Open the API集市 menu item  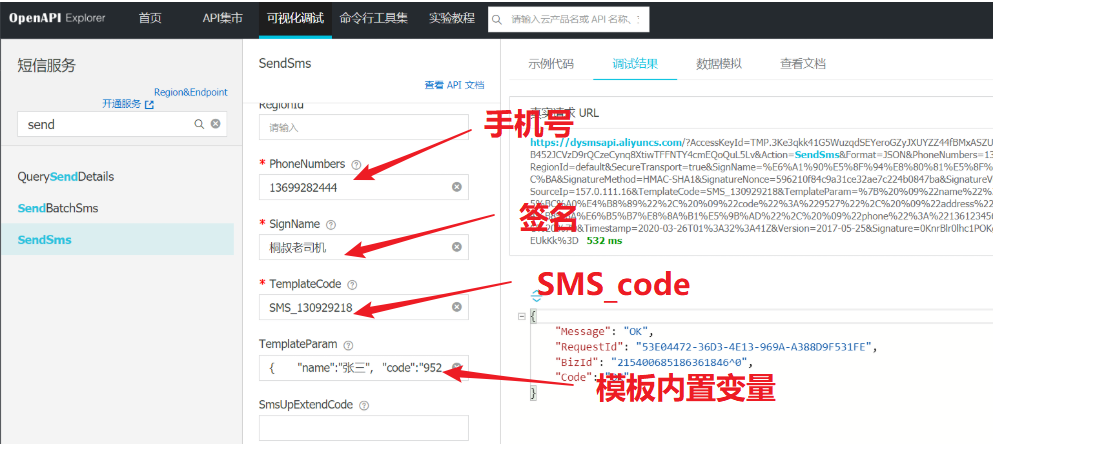click(222, 19)
